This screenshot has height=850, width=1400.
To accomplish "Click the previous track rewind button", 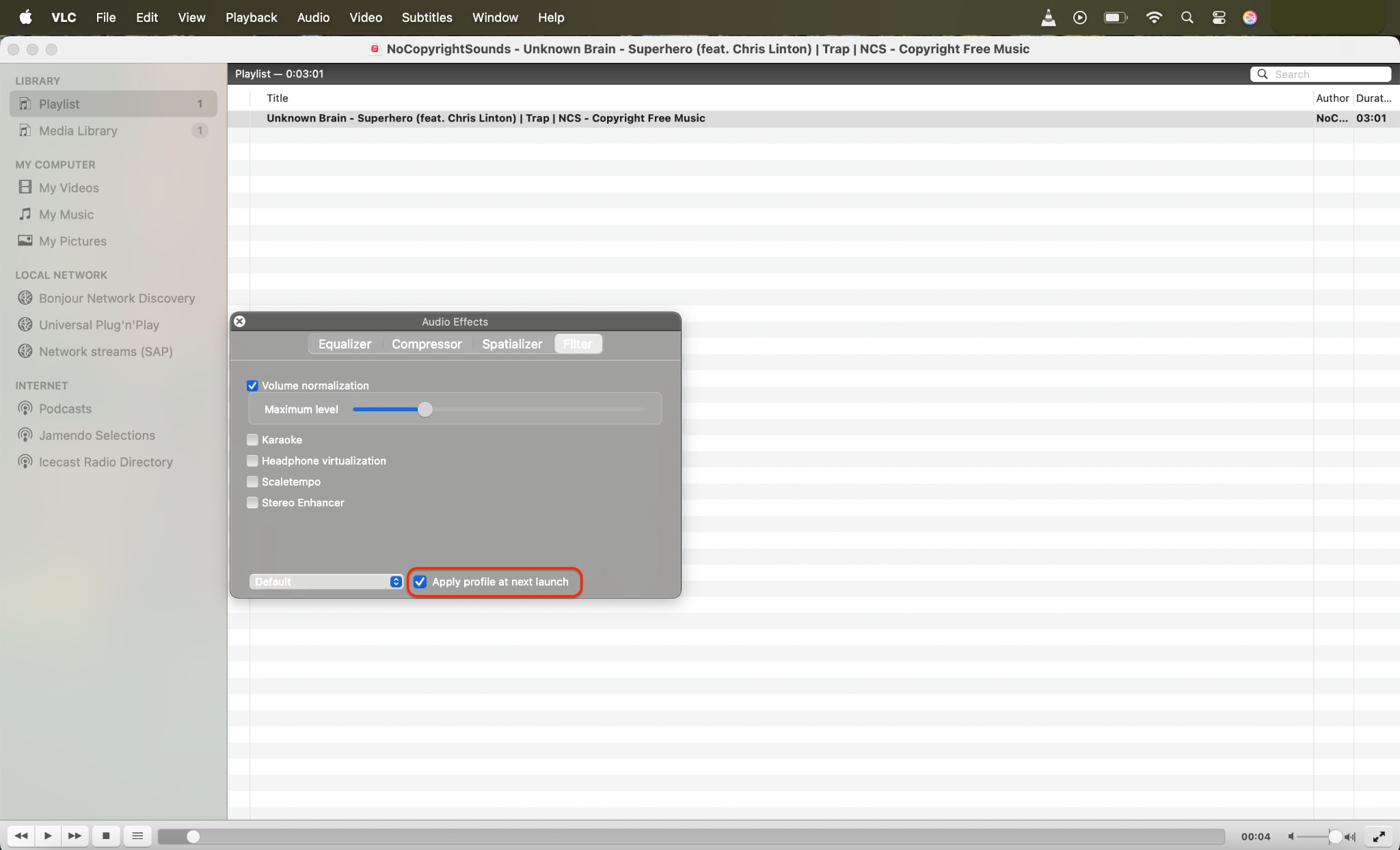I will [21, 836].
